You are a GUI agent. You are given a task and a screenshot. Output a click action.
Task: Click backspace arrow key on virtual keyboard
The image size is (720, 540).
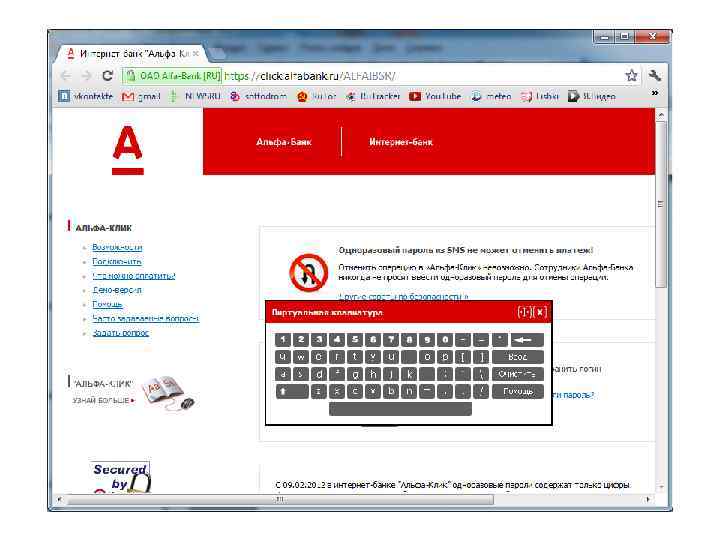[527, 340]
